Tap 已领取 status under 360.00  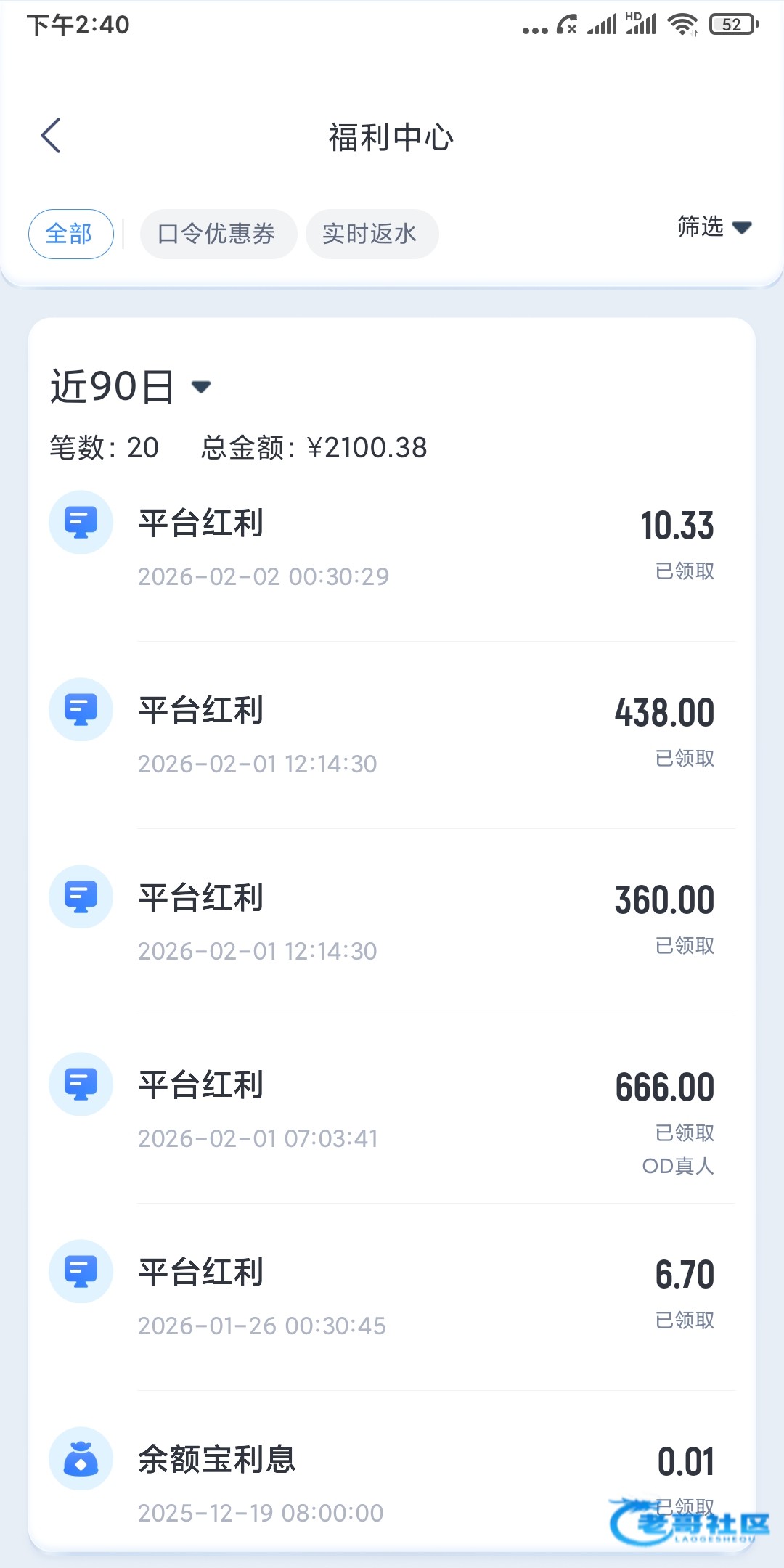[685, 946]
